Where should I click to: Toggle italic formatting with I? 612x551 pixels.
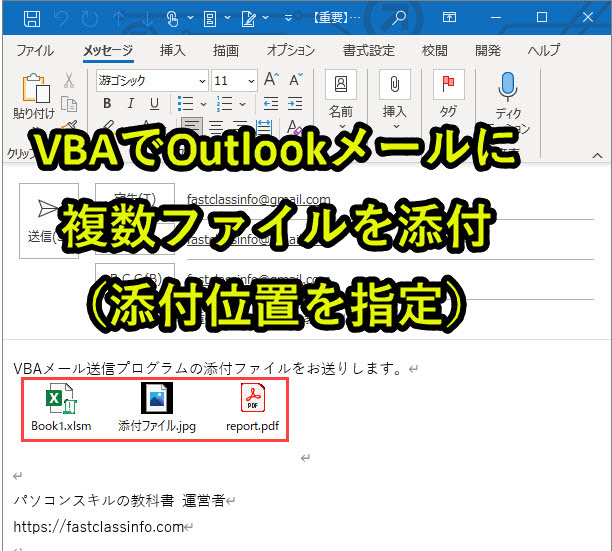coord(131,103)
